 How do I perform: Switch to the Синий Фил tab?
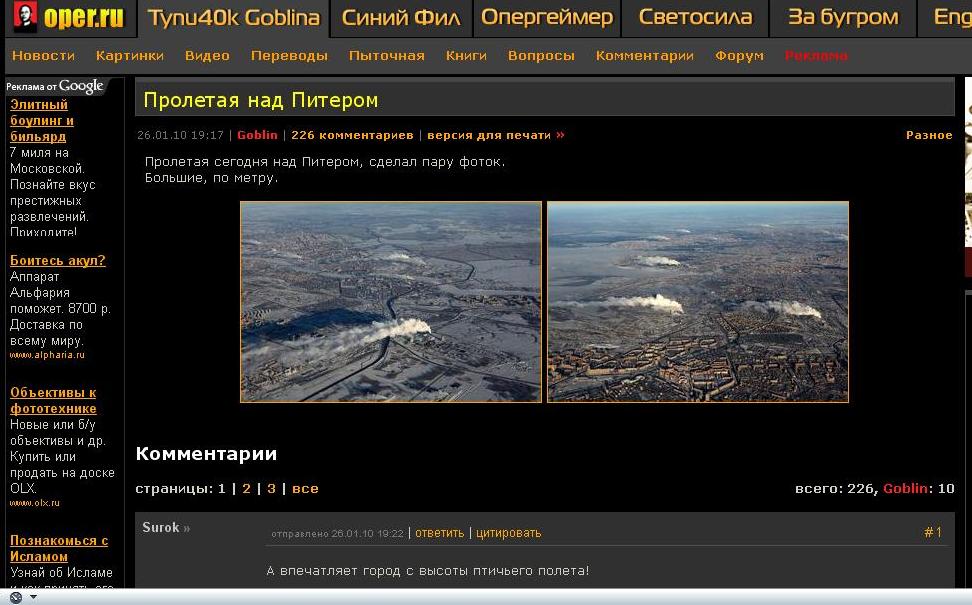(x=401, y=18)
